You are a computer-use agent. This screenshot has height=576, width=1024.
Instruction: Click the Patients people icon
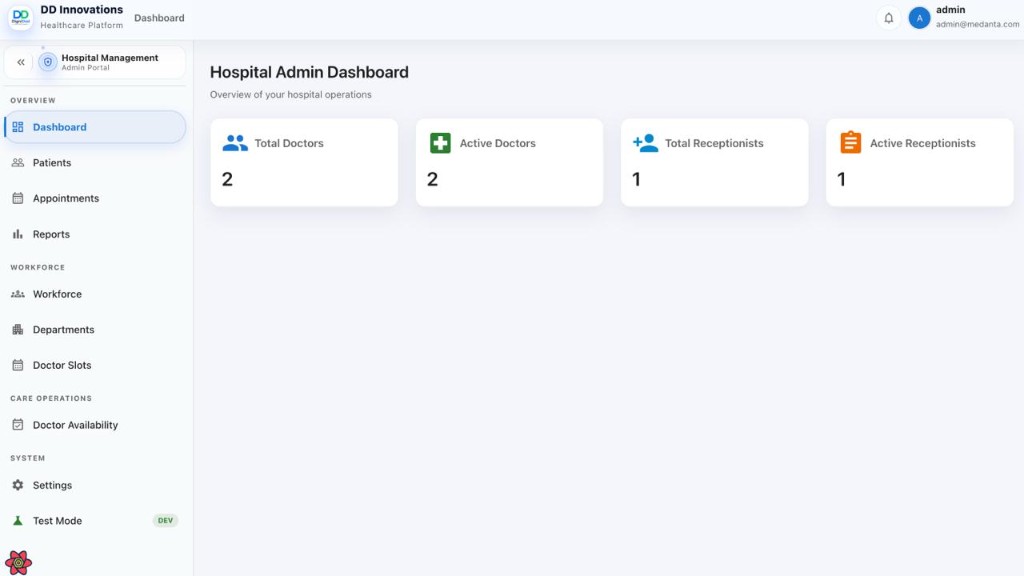pos(18,163)
